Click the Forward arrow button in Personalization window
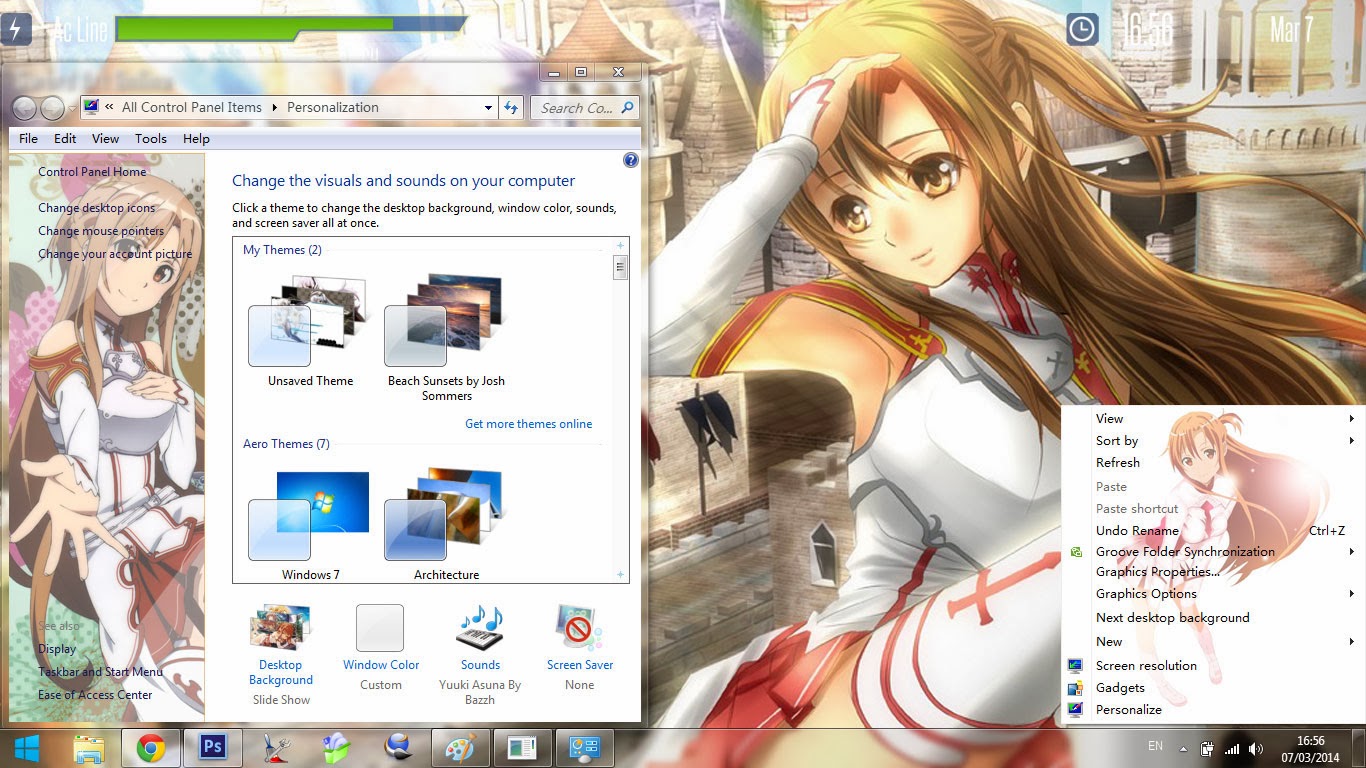The image size is (1366, 768). click(52, 108)
